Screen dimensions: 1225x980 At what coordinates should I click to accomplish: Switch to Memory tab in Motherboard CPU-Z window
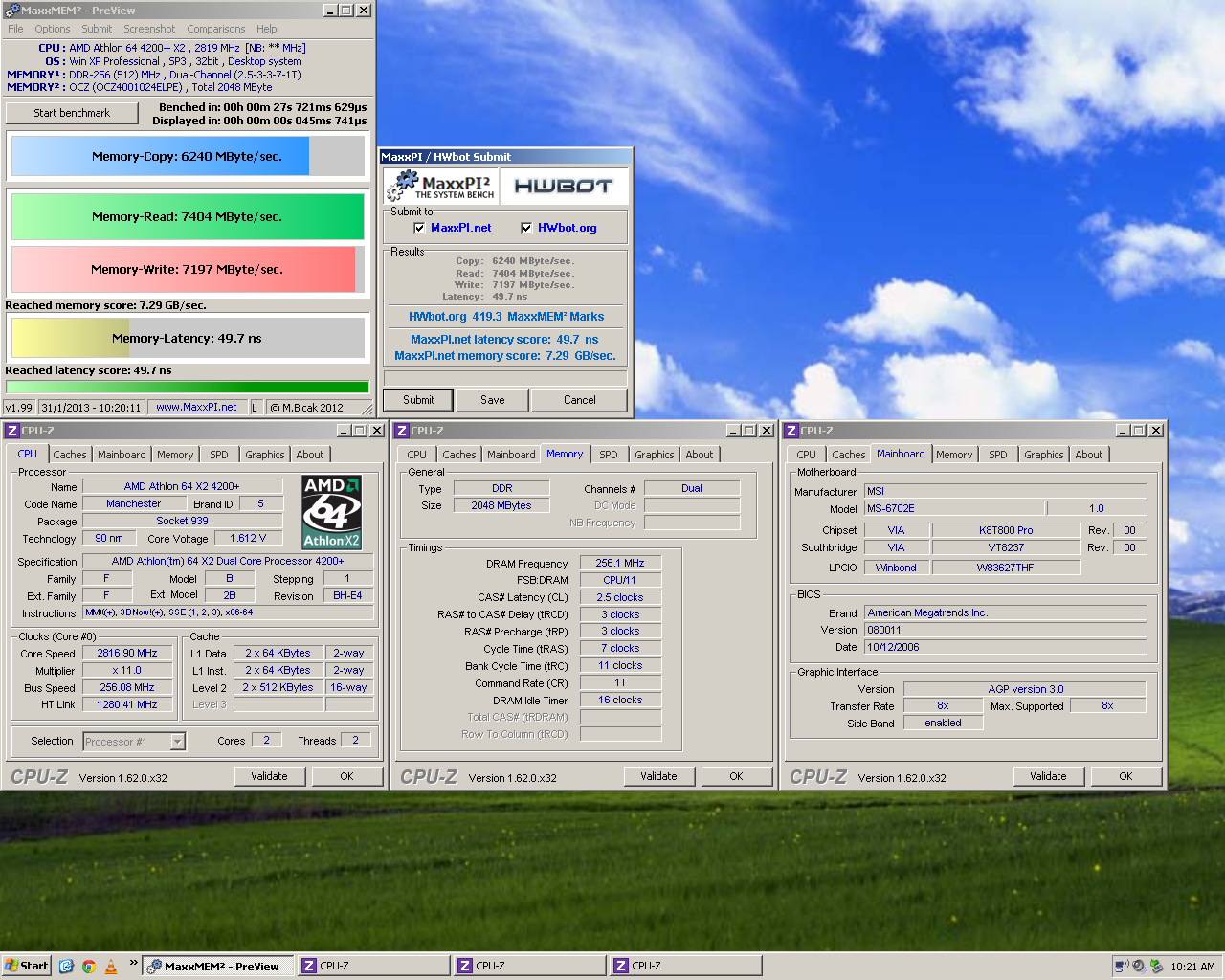[x=954, y=455]
